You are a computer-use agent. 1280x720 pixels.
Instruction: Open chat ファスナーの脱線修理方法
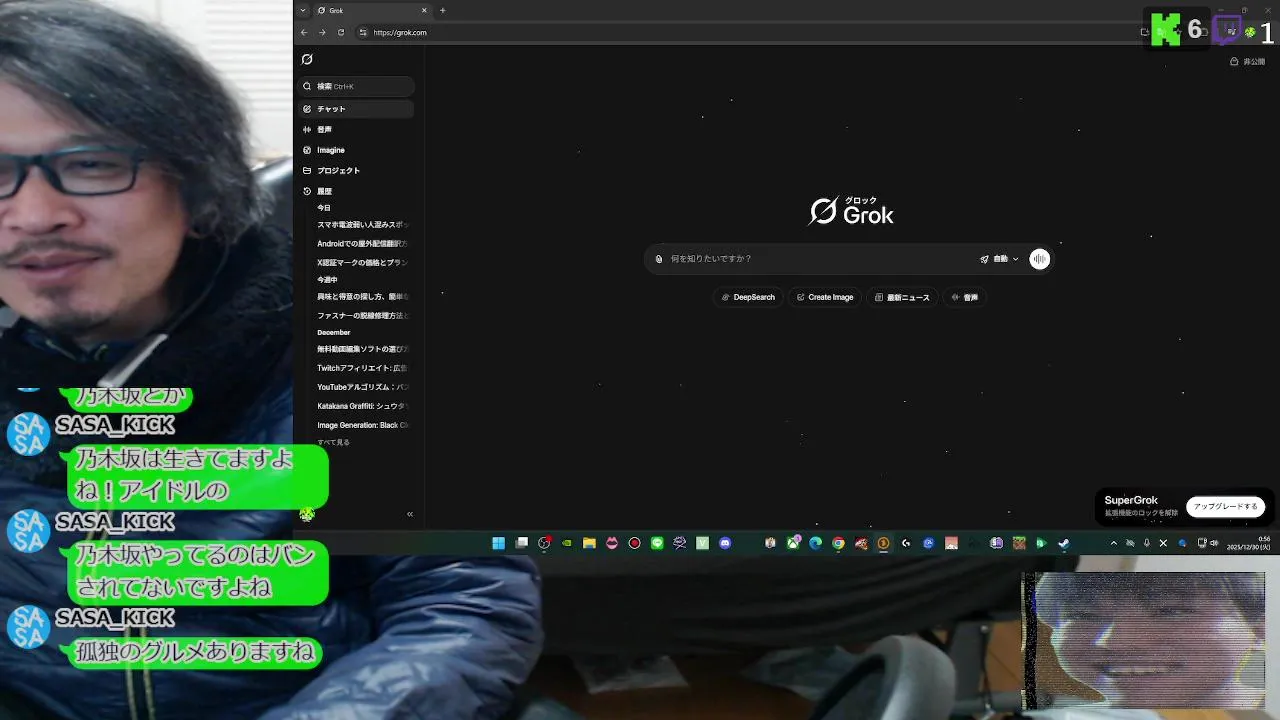click(362, 315)
